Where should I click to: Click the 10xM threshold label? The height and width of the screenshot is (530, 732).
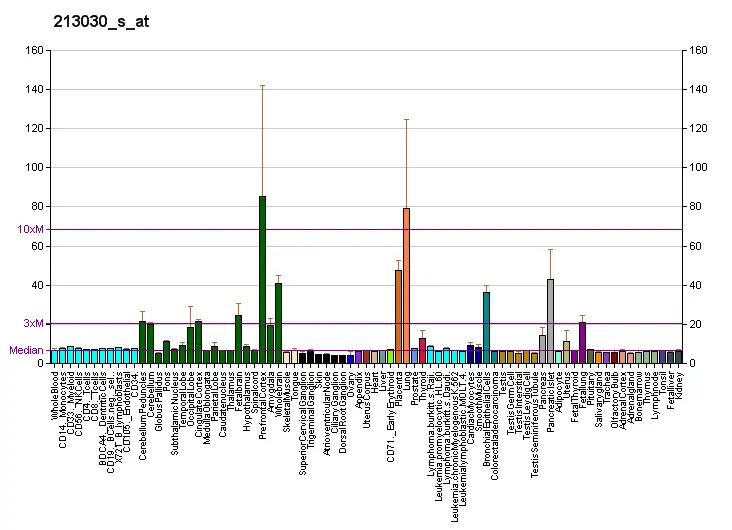click(x=30, y=230)
